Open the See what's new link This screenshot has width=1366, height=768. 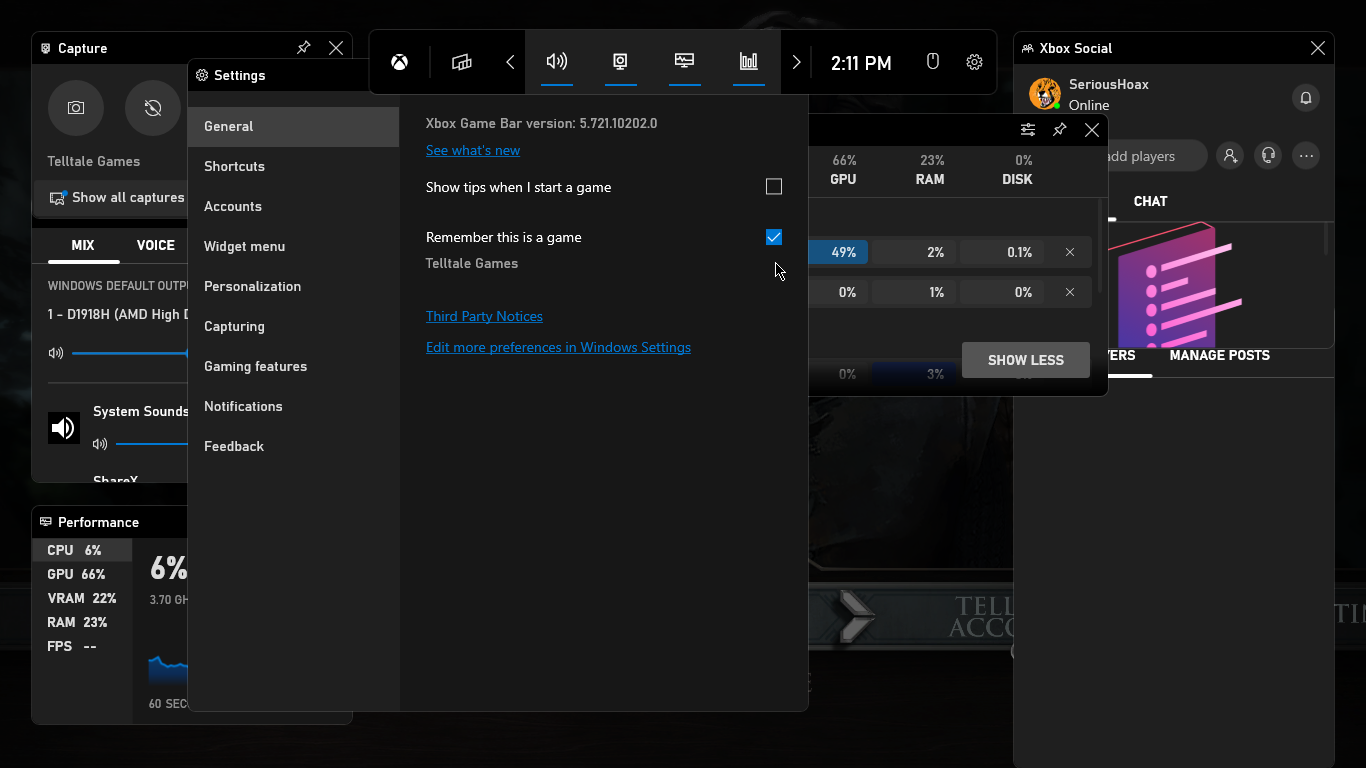pos(473,150)
